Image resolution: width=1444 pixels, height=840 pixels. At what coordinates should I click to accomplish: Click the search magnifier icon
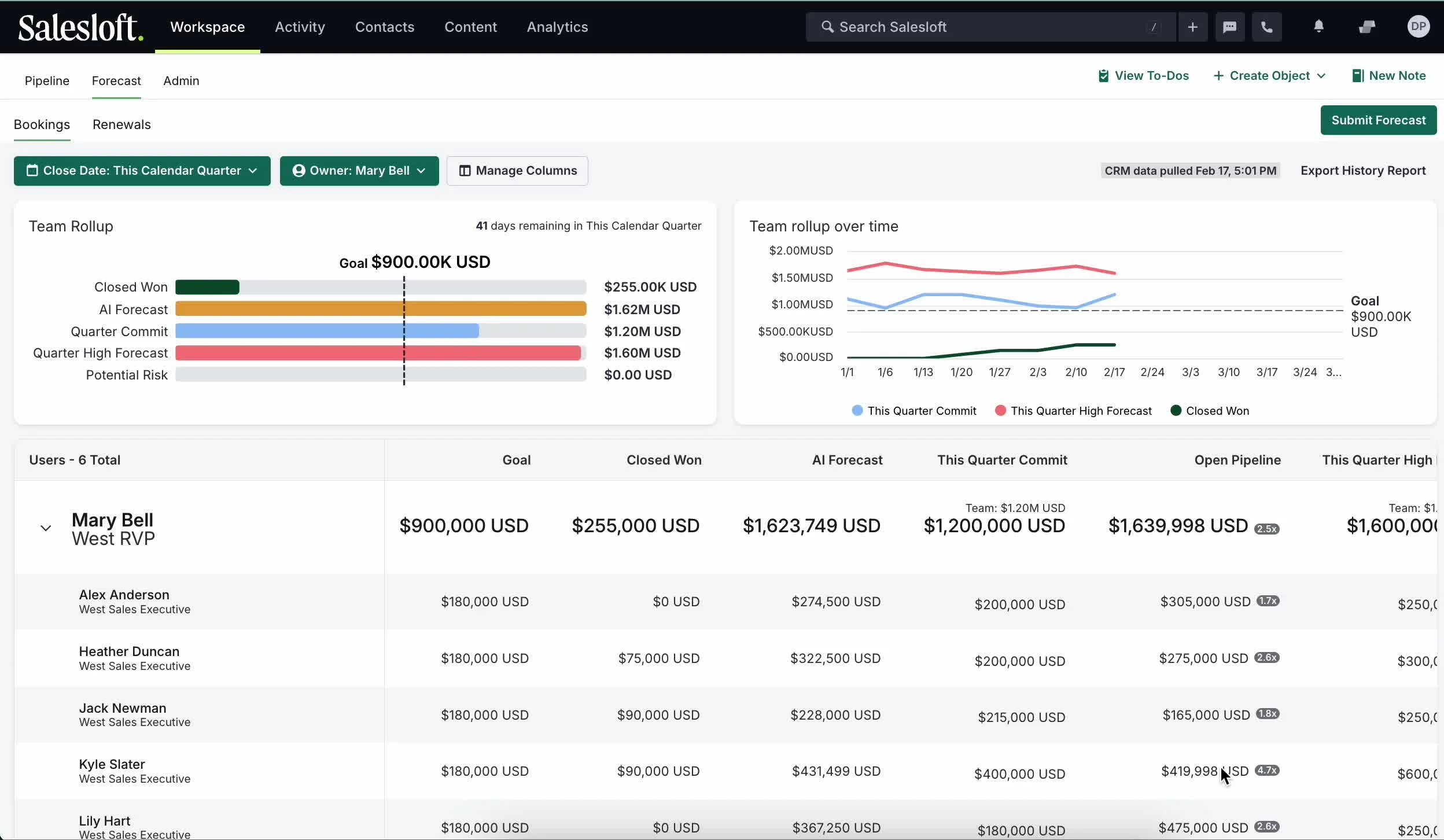pos(827,27)
